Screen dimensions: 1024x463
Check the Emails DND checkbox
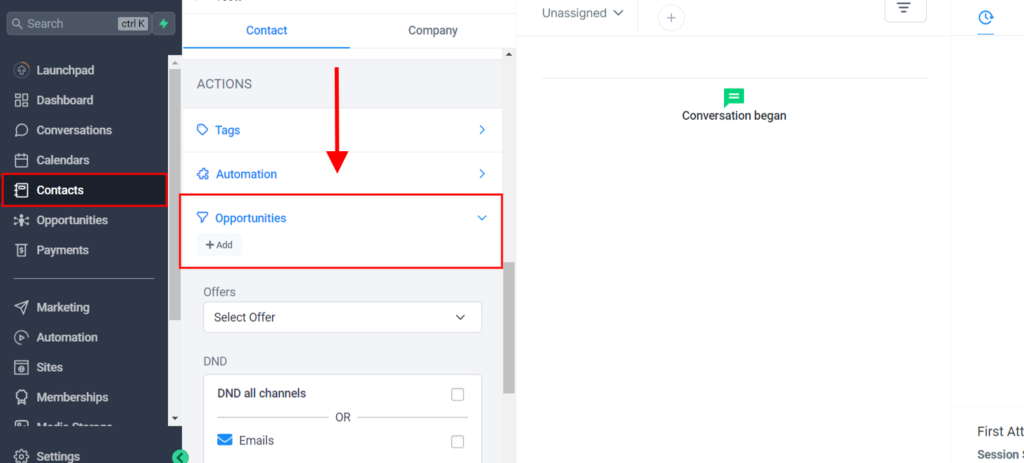pos(458,441)
